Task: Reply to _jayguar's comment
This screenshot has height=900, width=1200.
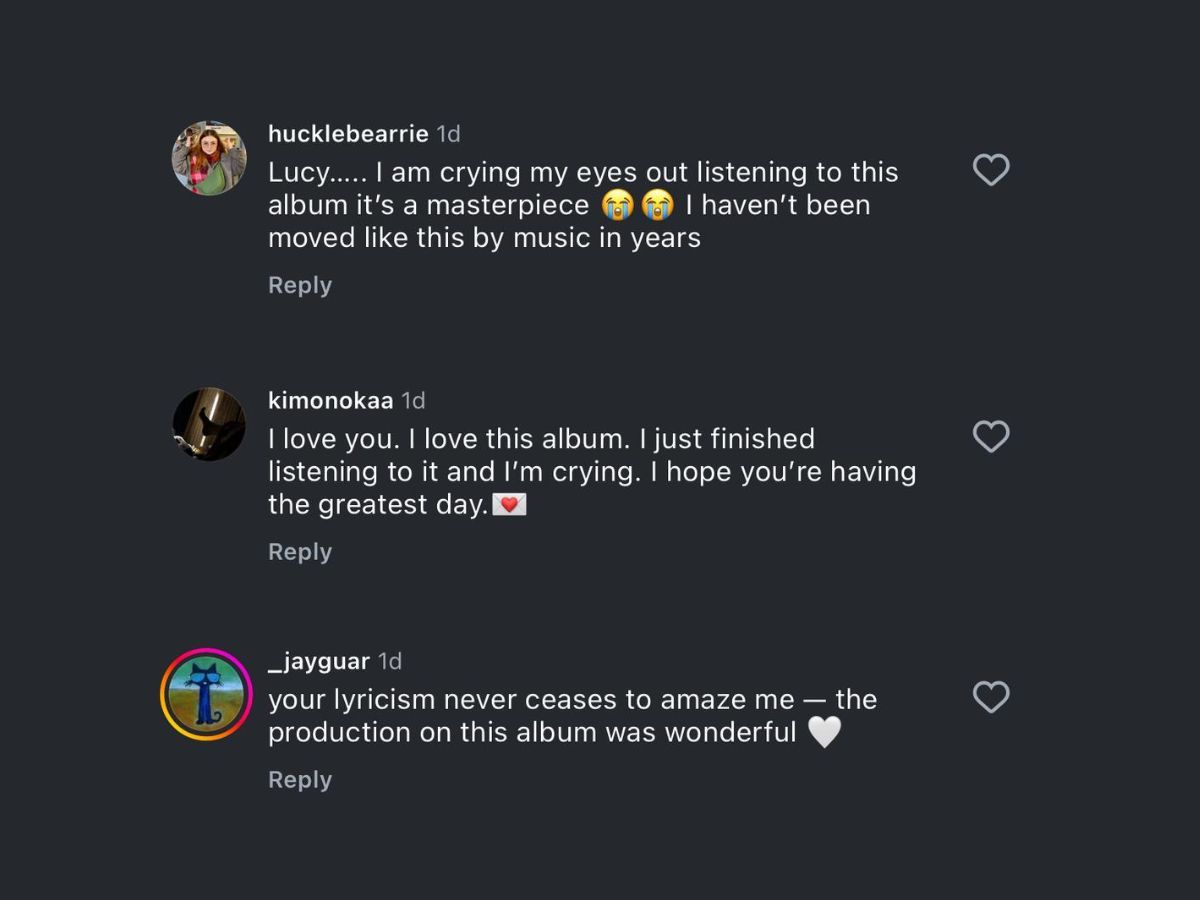Action: pyautogui.click(x=299, y=780)
